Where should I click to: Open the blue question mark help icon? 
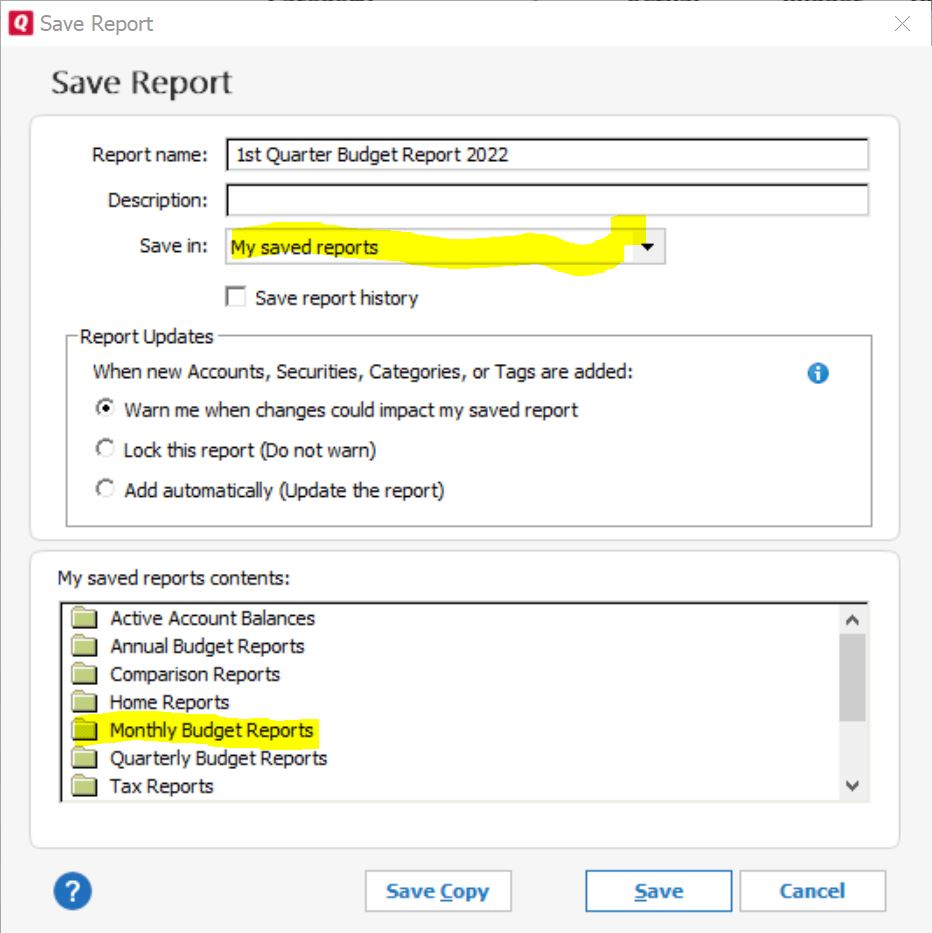73,891
